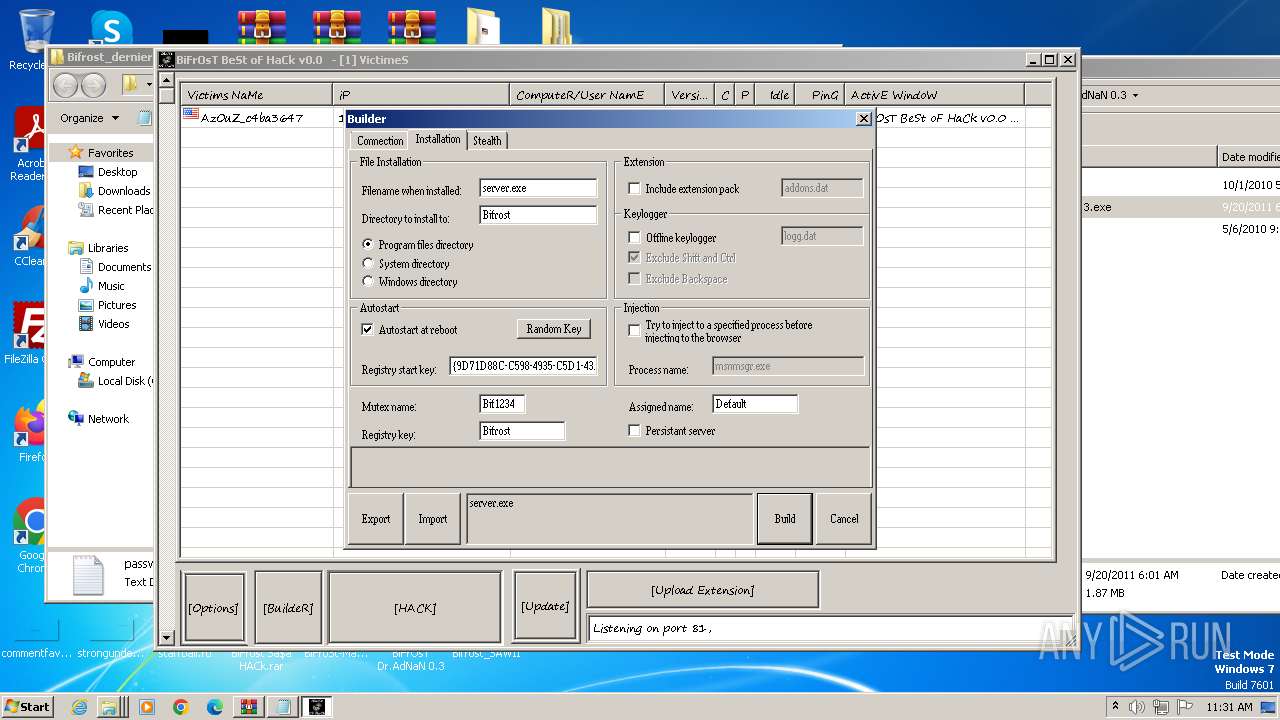Viewport: 1280px width, 720px height.
Task: Click the Export button
Action: coord(376,518)
